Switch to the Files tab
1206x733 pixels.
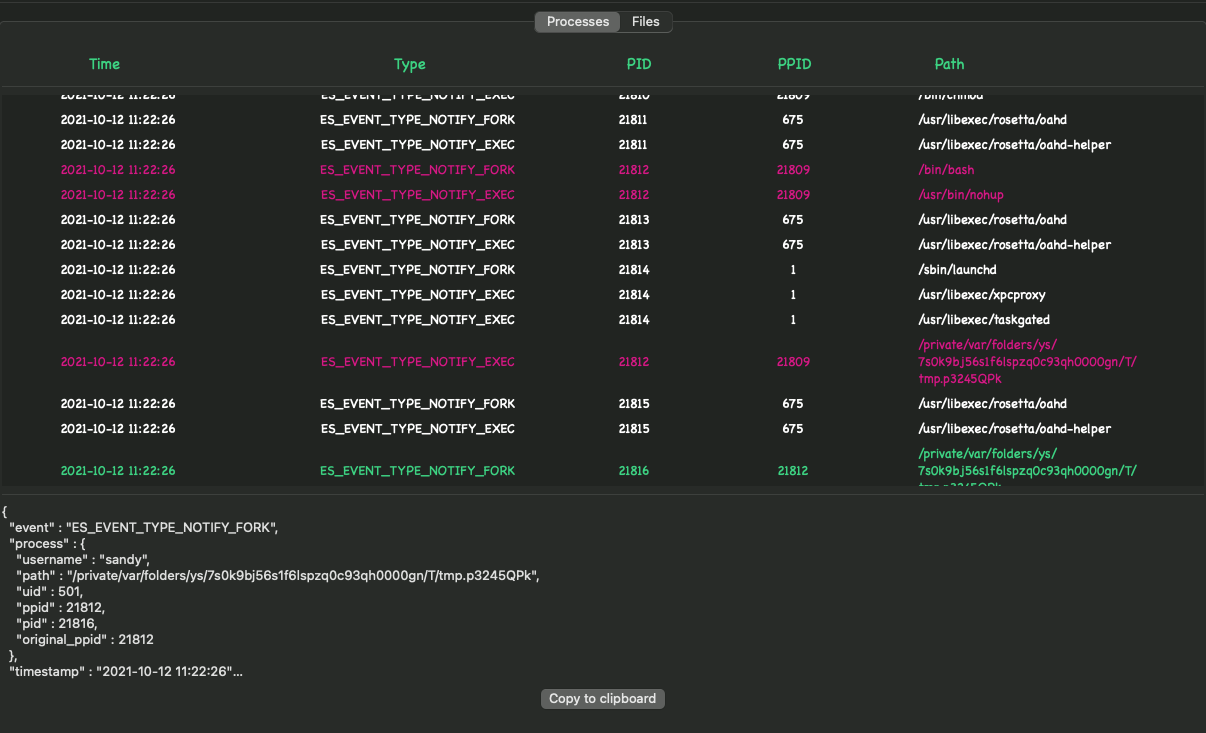646,22
